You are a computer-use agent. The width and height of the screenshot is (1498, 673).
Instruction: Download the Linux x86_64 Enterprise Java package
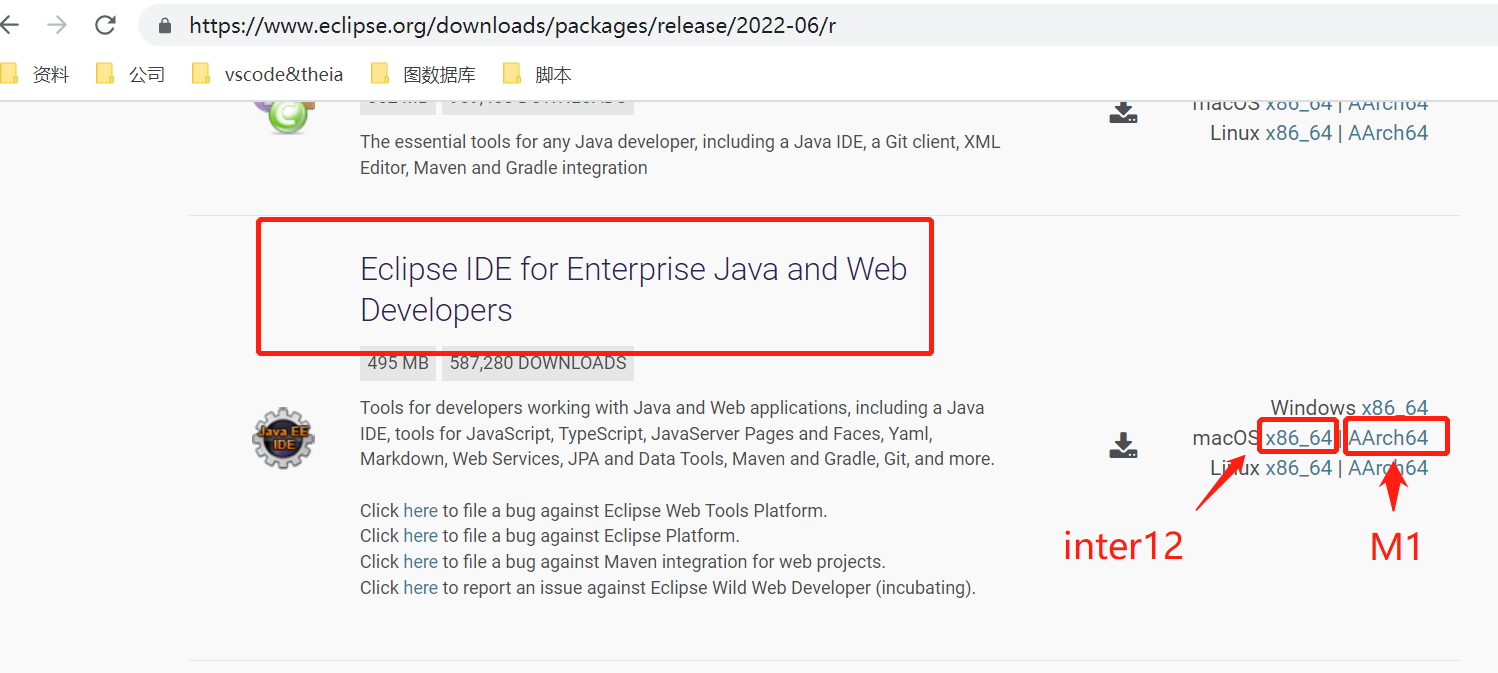[1299, 468]
